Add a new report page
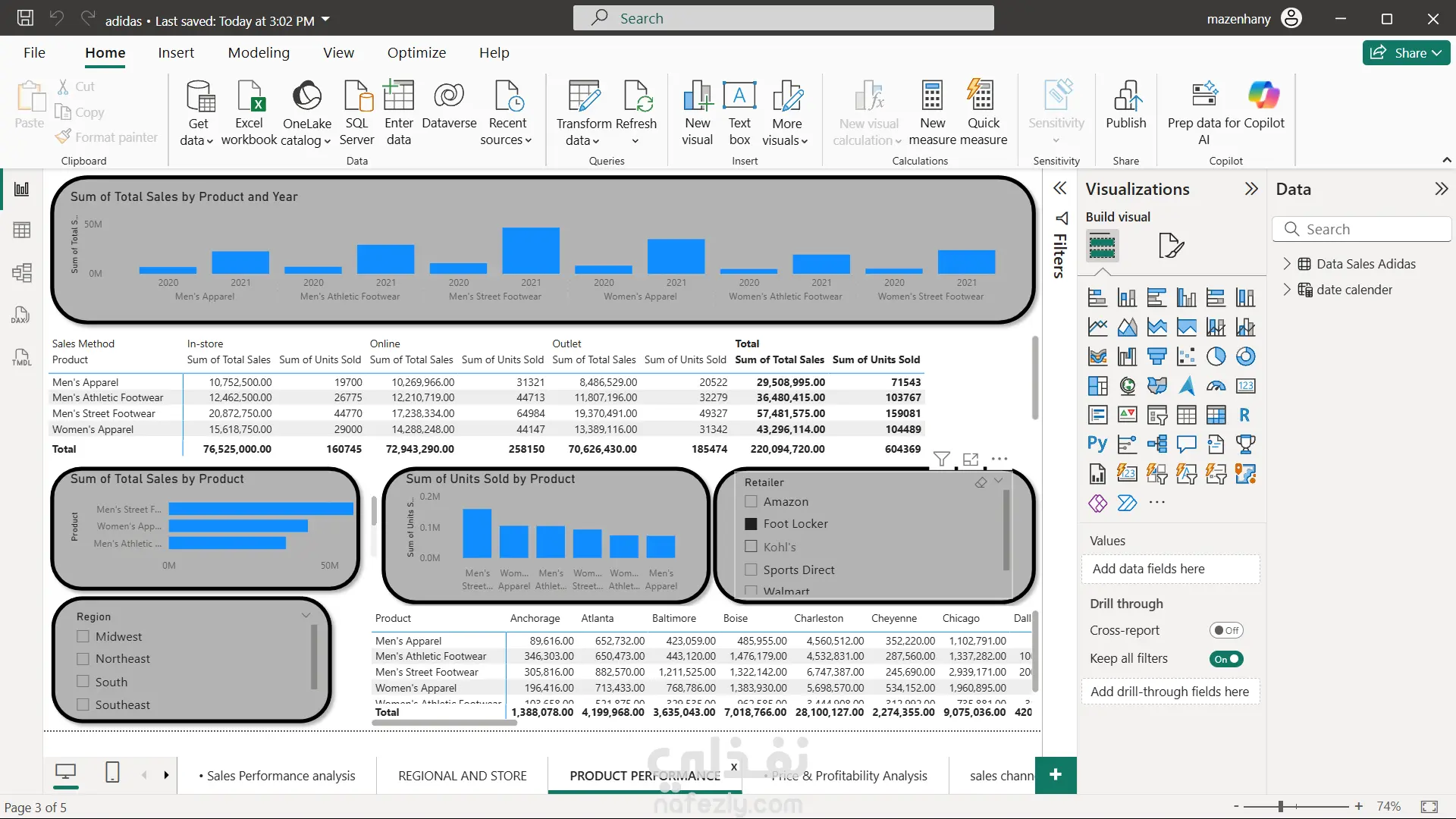This screenshot has width=1456, height=819. coord(1055,775)
